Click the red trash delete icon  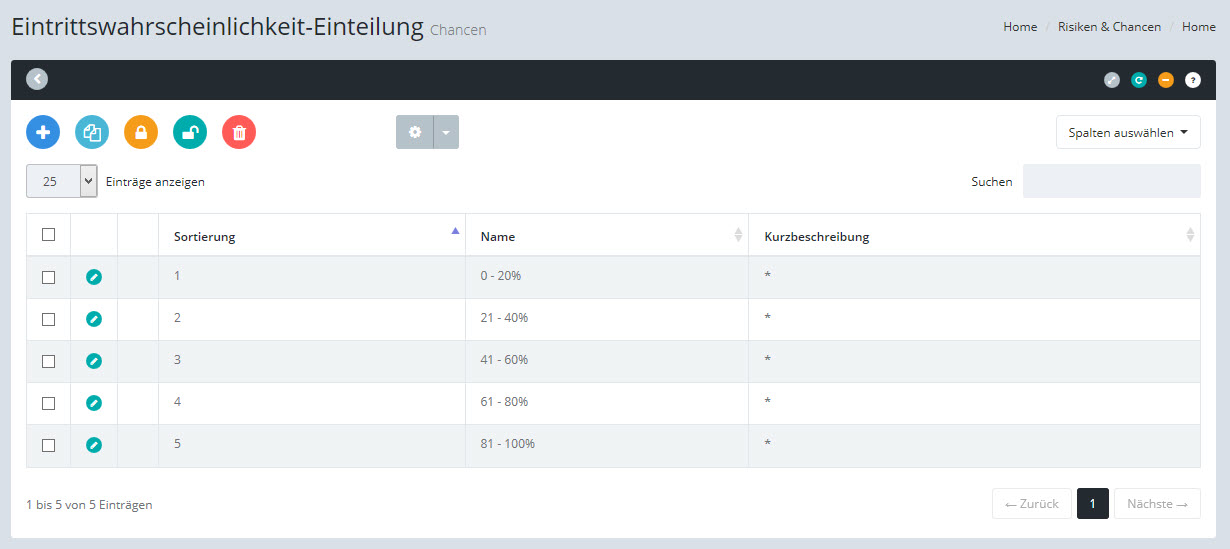pyautogui.click(x=239, y=132)
